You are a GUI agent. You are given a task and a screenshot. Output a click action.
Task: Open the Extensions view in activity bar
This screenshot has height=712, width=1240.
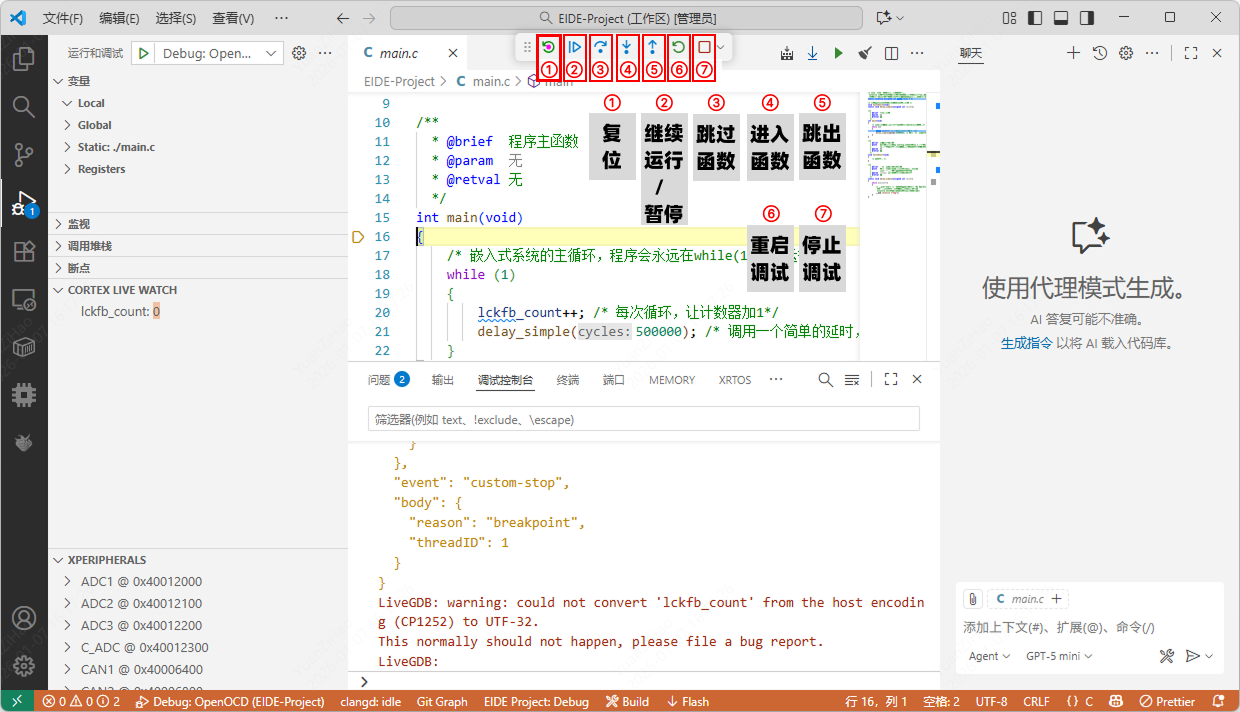[24, 251]
